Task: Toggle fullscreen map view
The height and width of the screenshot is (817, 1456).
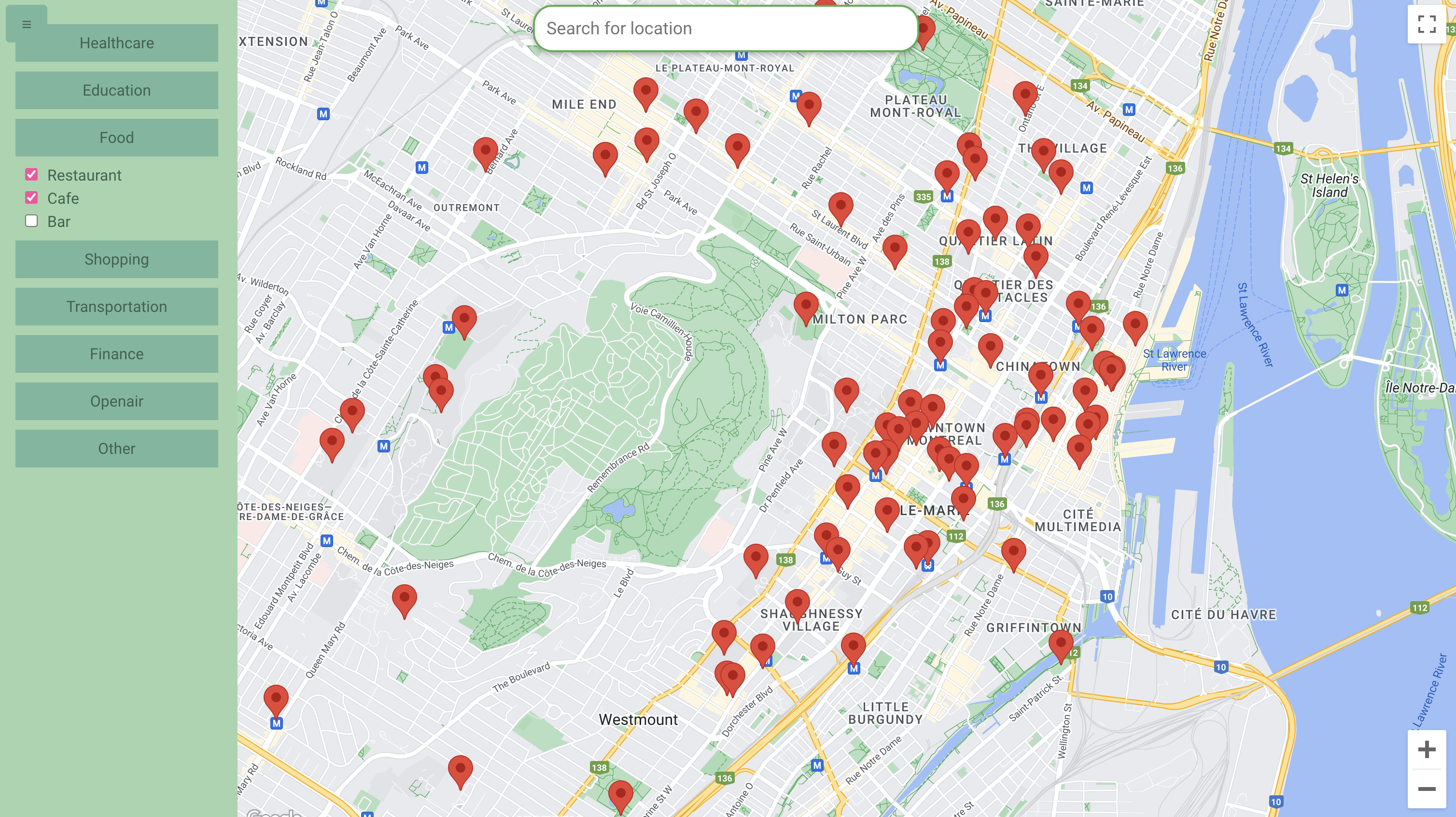Action: (1426, 24)
